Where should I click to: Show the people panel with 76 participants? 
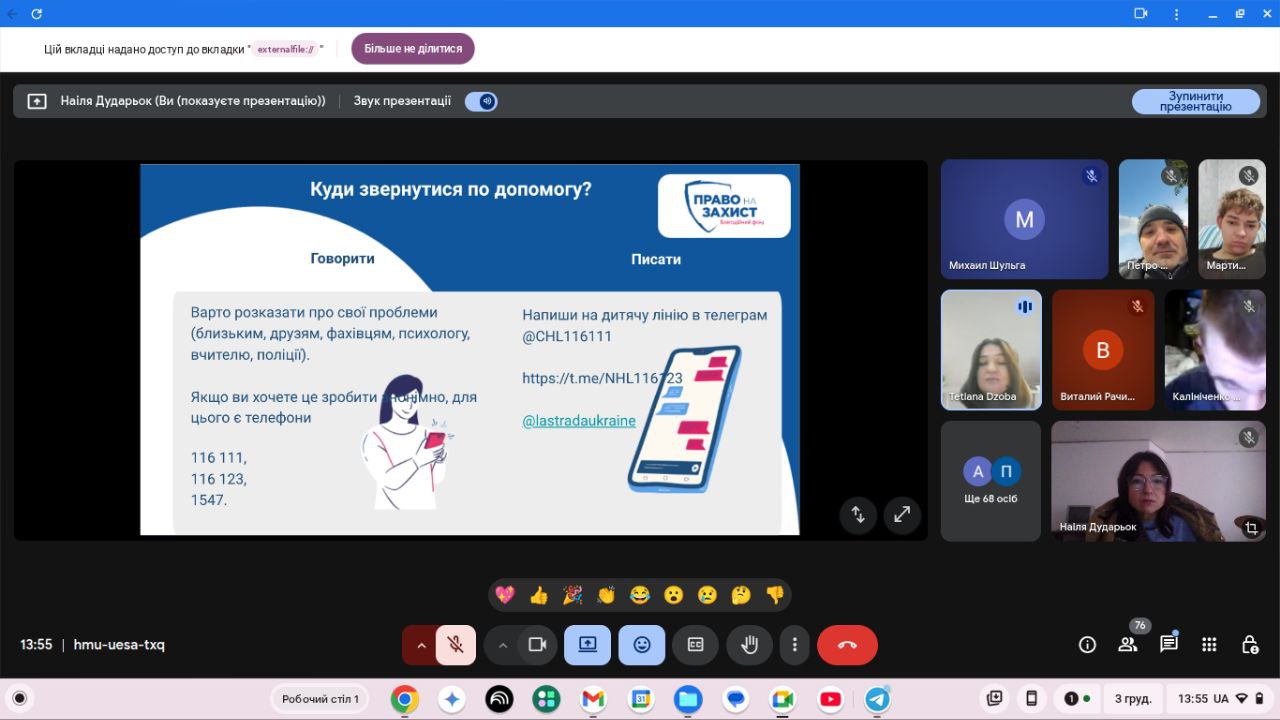[1128, 645]
